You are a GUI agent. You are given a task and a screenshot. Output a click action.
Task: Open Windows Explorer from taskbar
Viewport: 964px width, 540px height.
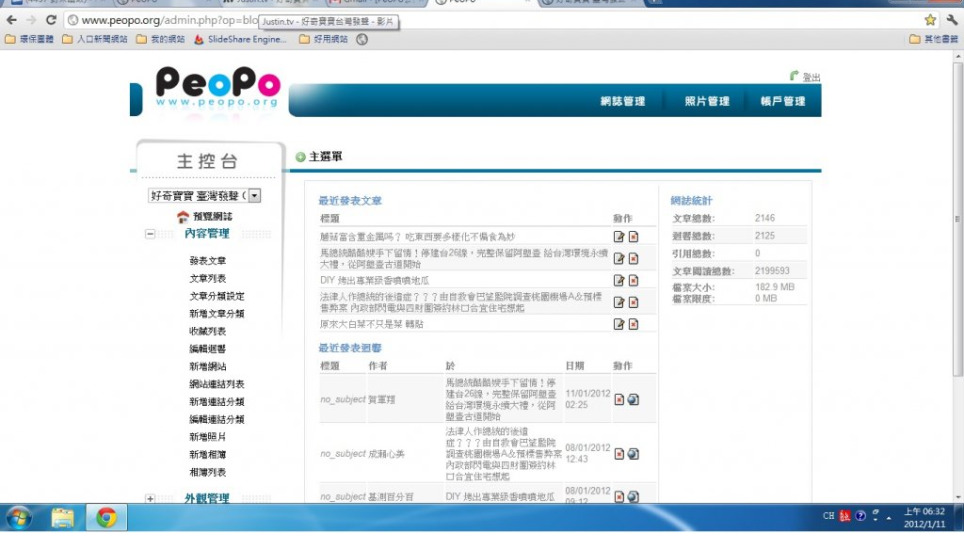[63, 518]
